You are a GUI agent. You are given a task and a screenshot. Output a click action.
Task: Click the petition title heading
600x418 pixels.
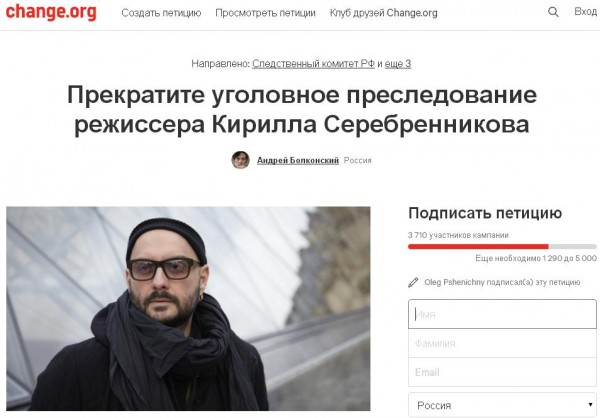click(302, 109)
